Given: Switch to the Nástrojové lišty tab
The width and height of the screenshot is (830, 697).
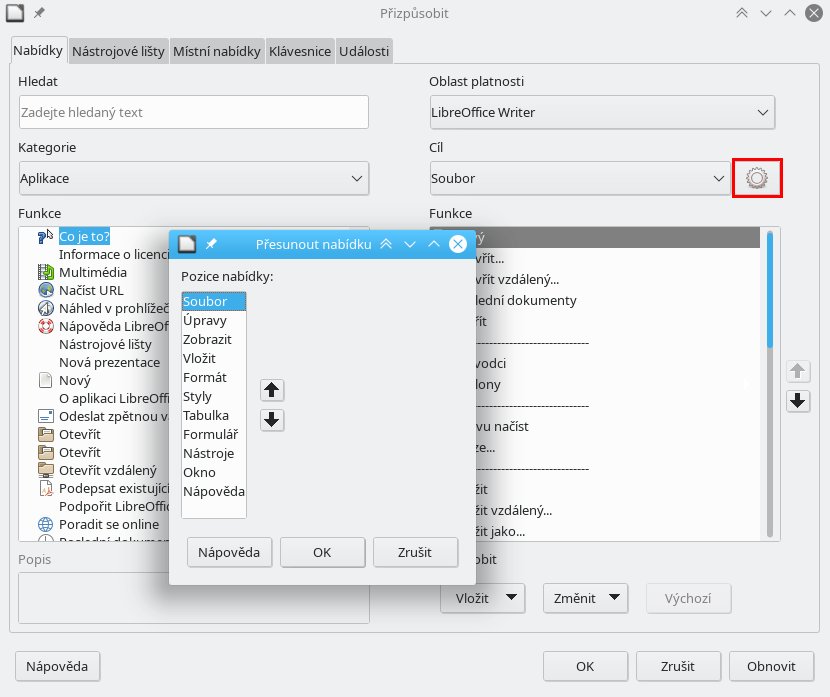Looking at the screenshot, I should pos(119,51).
